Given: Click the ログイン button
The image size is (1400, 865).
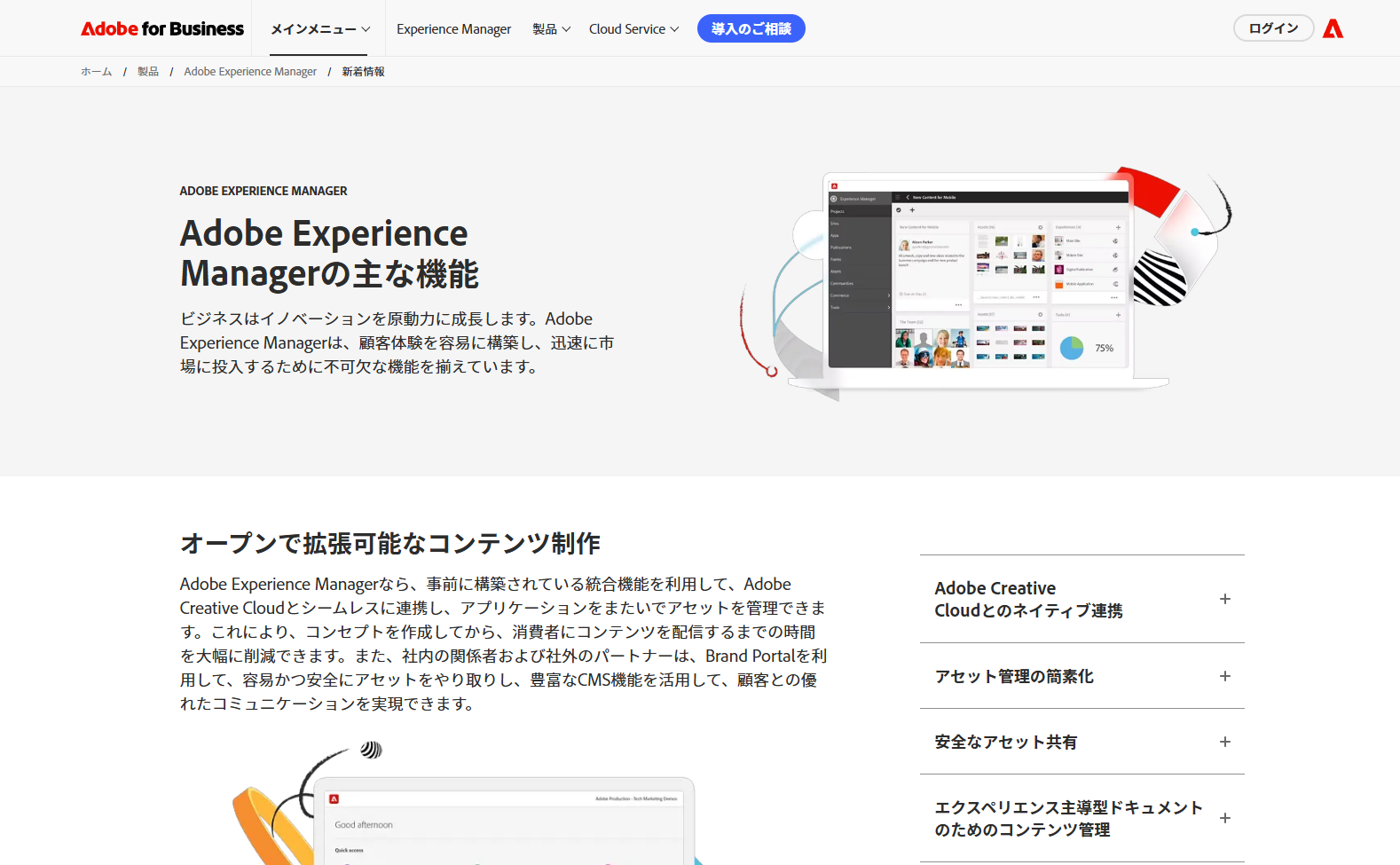Looking at the screenshot, I should [1273, 28].
